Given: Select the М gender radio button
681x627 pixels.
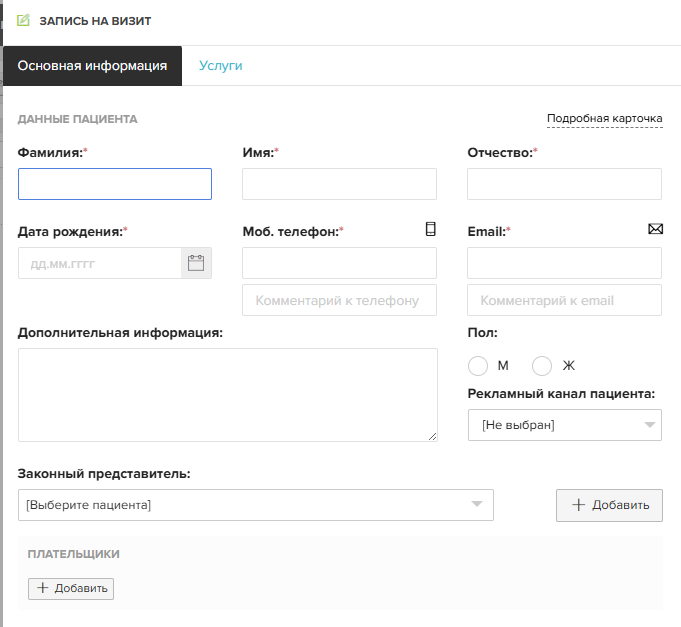Looking at the screenshot, I should tap(478, 366).
